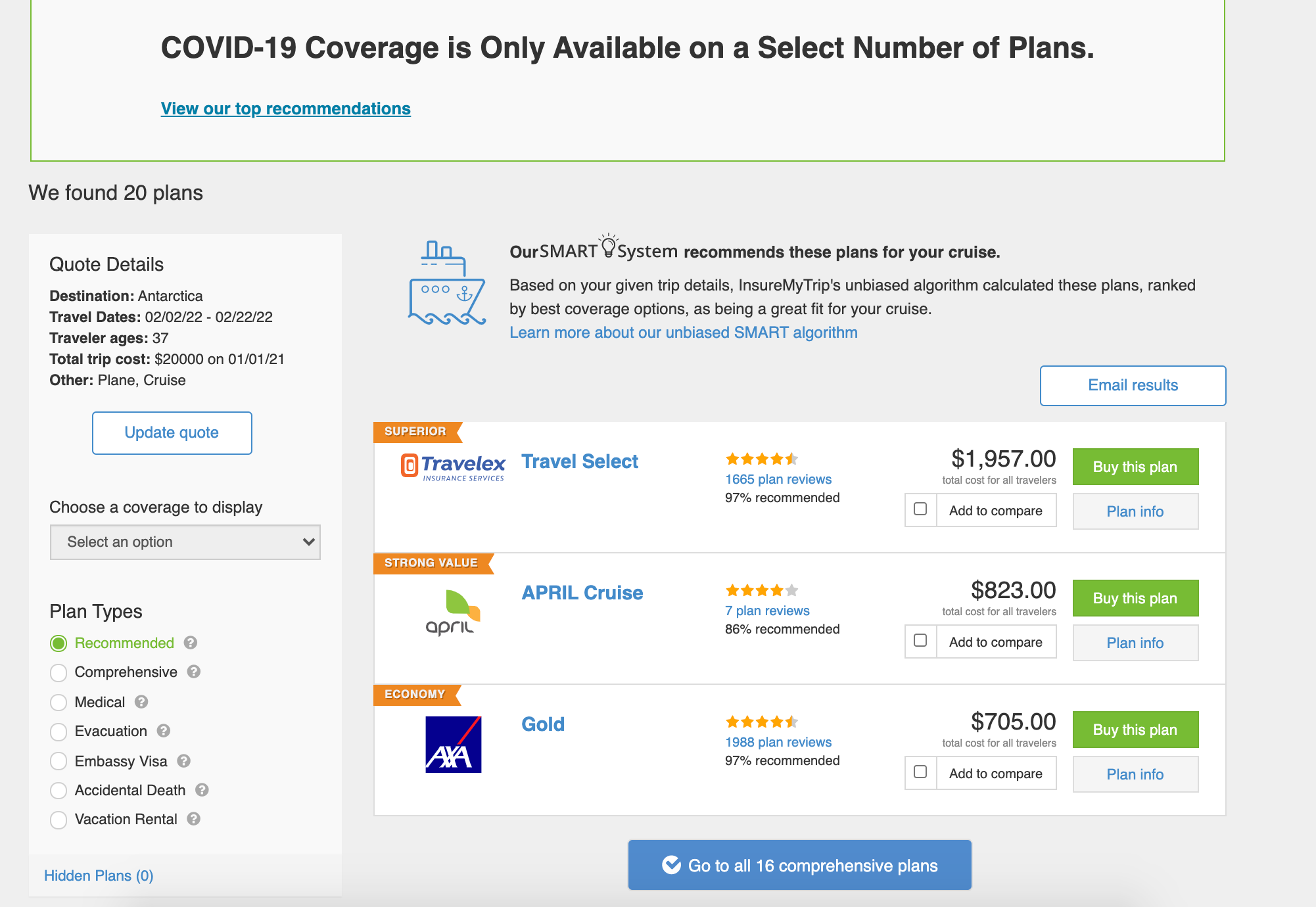1316x907 pixels.
Task: Open the help tooltip beside Comprehensive
Action: [x=195, y=672]
